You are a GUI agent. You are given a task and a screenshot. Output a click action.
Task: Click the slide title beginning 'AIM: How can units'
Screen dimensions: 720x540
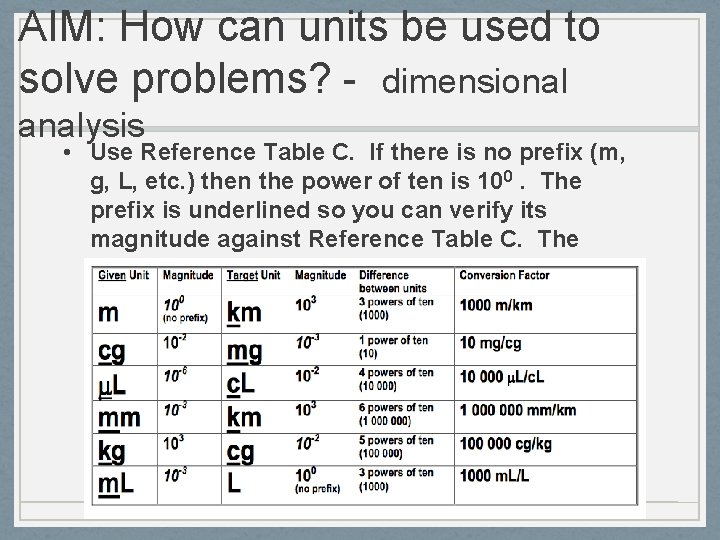[x=309, y=74]
